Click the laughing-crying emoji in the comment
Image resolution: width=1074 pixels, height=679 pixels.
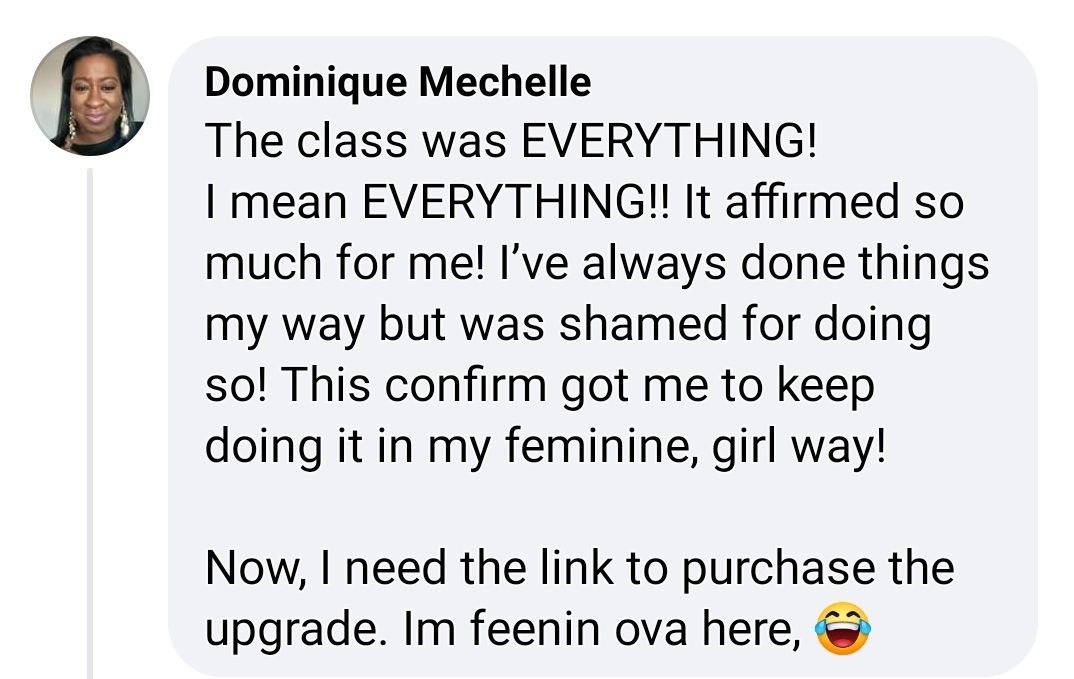coord(842,629)
